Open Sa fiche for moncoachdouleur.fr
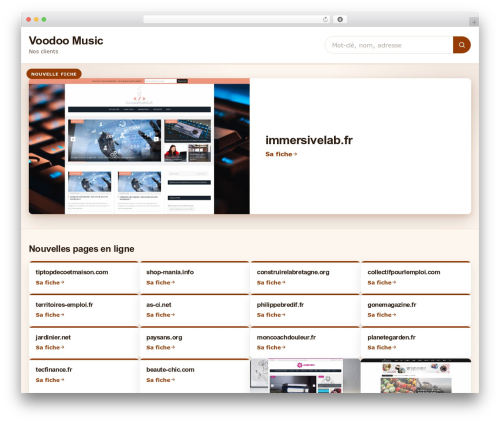 coord(271,347)
